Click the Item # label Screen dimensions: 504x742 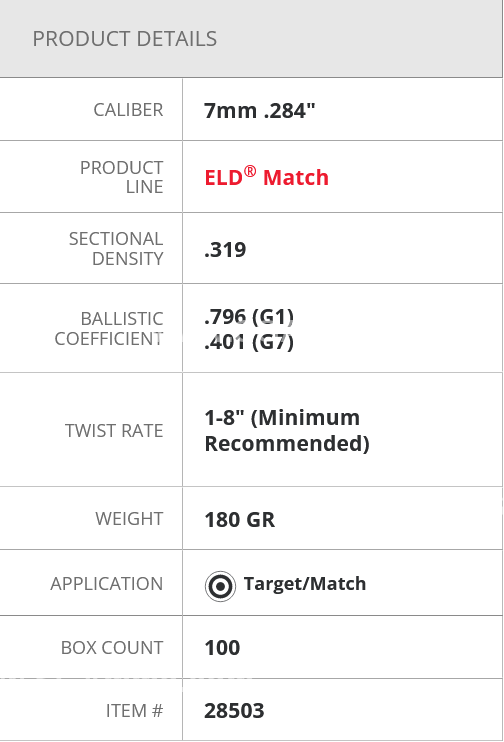click(x=134, y=710)
